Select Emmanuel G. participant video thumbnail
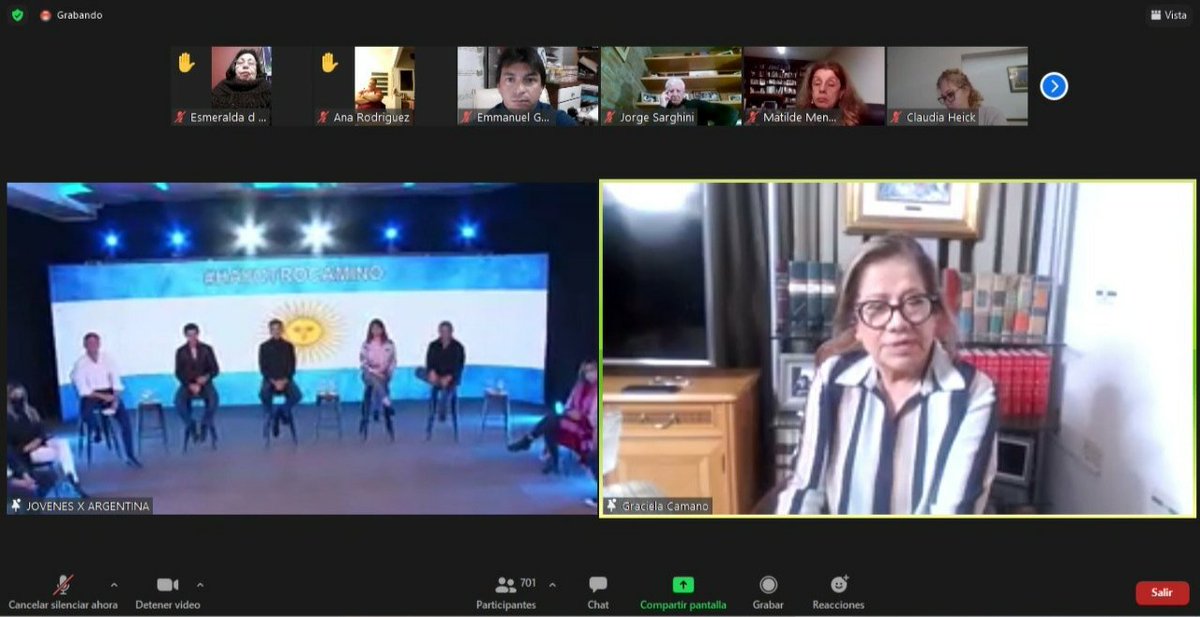This screenshot has height=617, width=1200. point(528,86)
